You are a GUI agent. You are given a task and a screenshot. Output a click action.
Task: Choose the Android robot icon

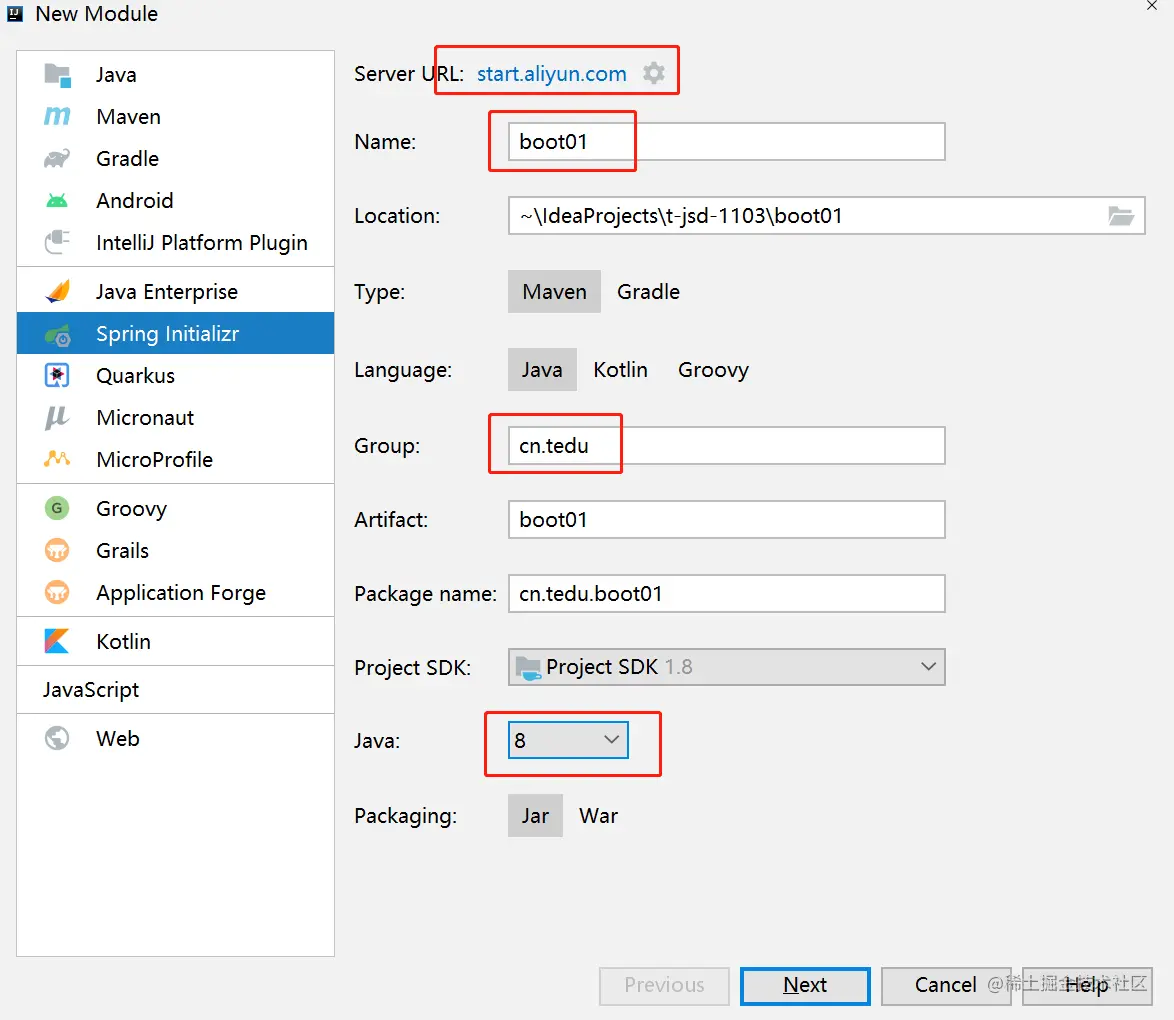pos(57,201)
